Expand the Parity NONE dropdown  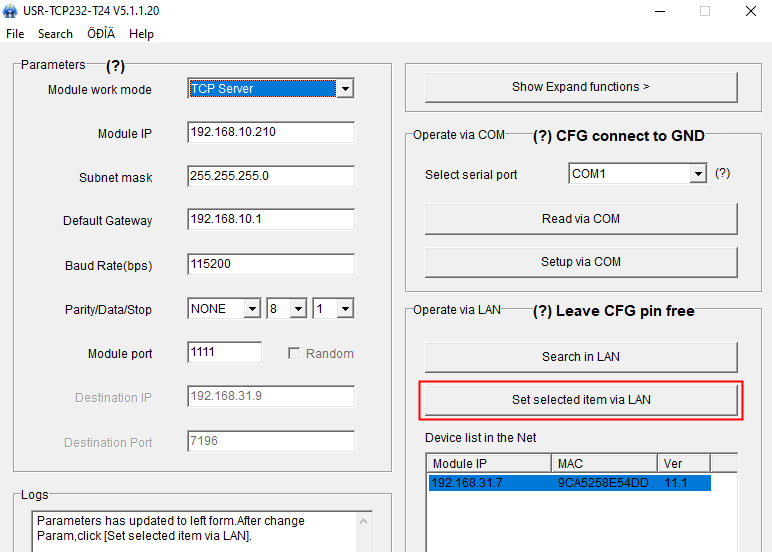point(252,309)
